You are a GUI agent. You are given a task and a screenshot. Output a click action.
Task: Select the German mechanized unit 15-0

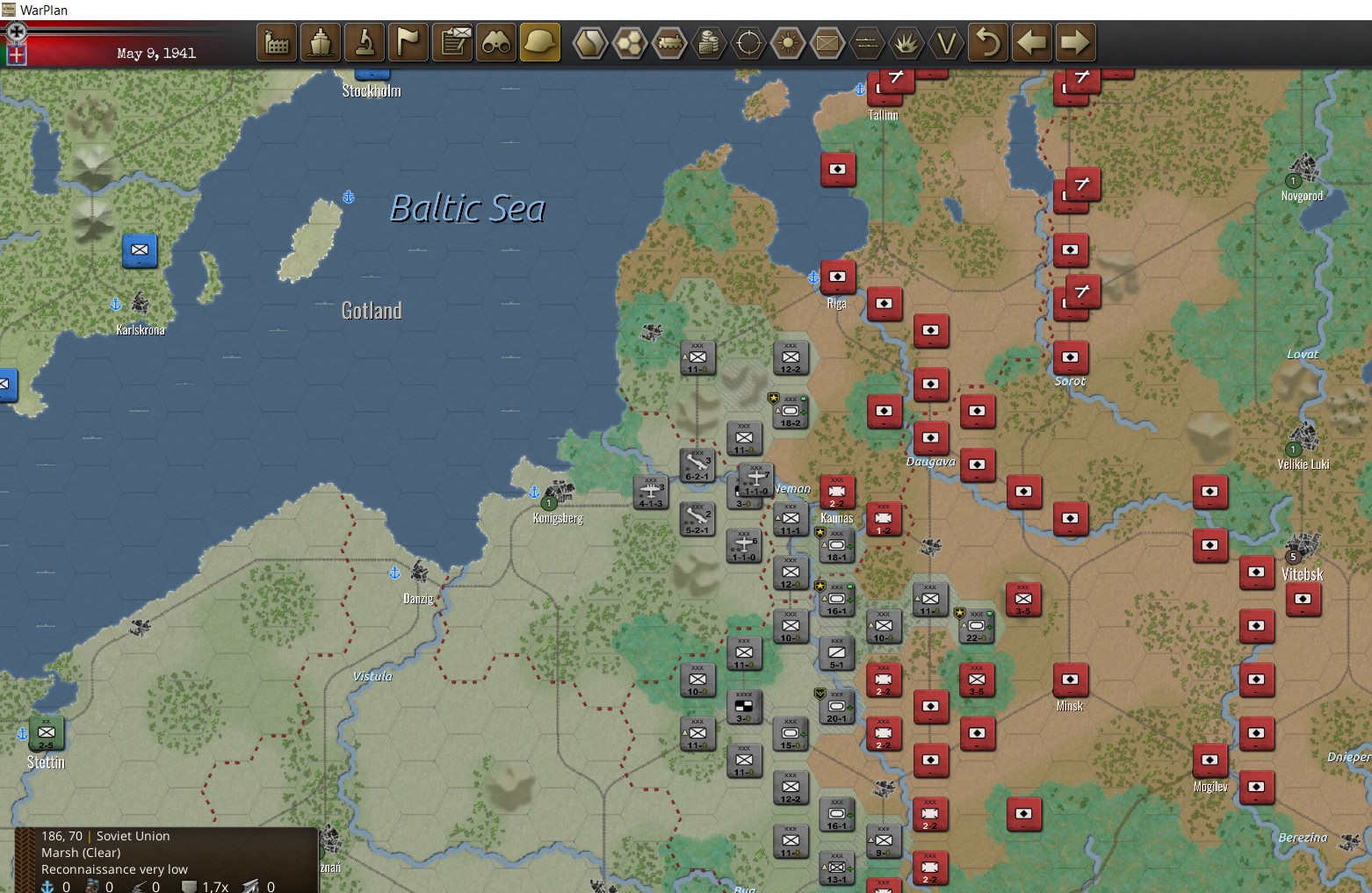tap(791, 733)
